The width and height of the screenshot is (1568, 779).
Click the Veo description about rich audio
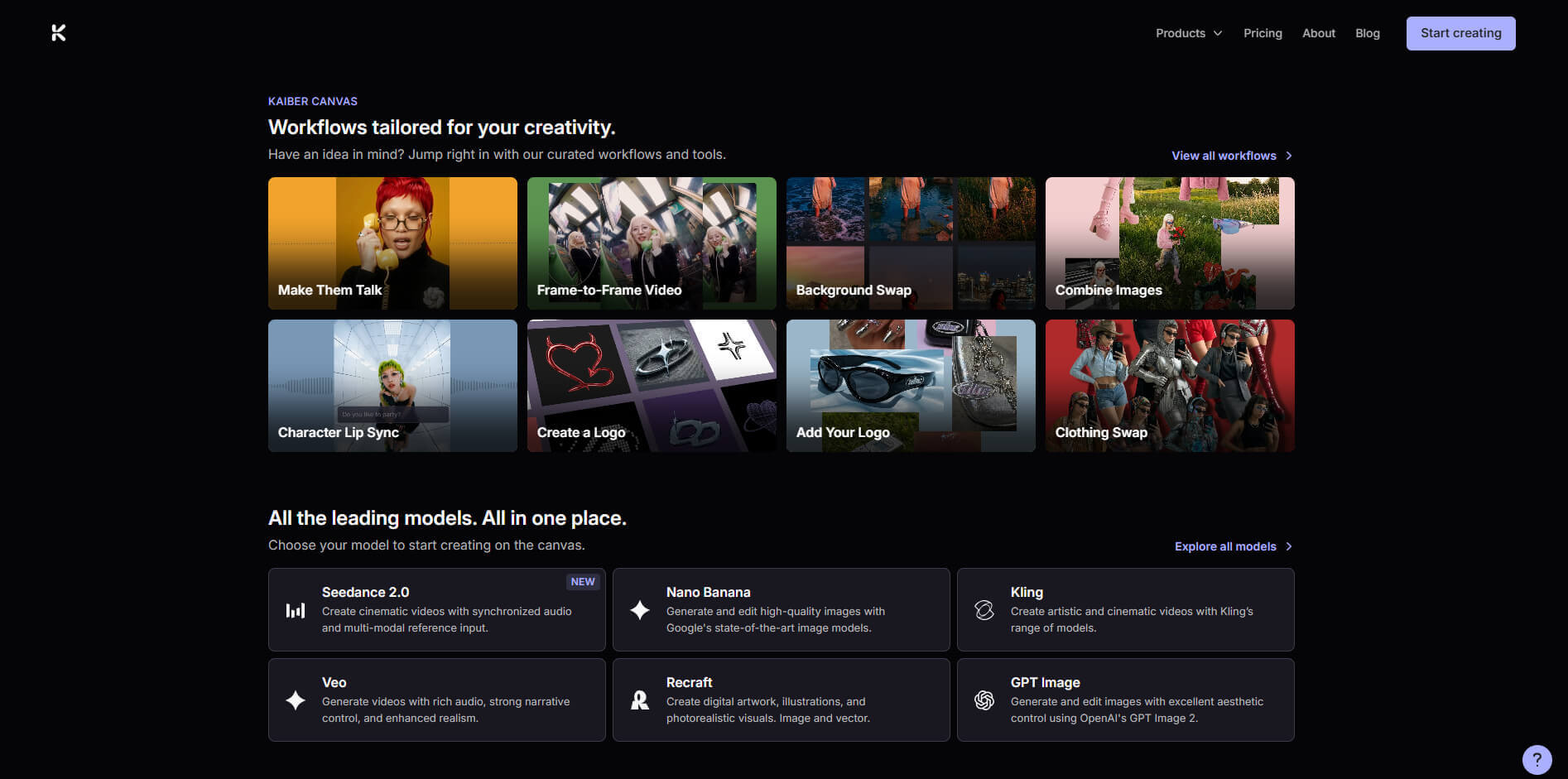445,709
